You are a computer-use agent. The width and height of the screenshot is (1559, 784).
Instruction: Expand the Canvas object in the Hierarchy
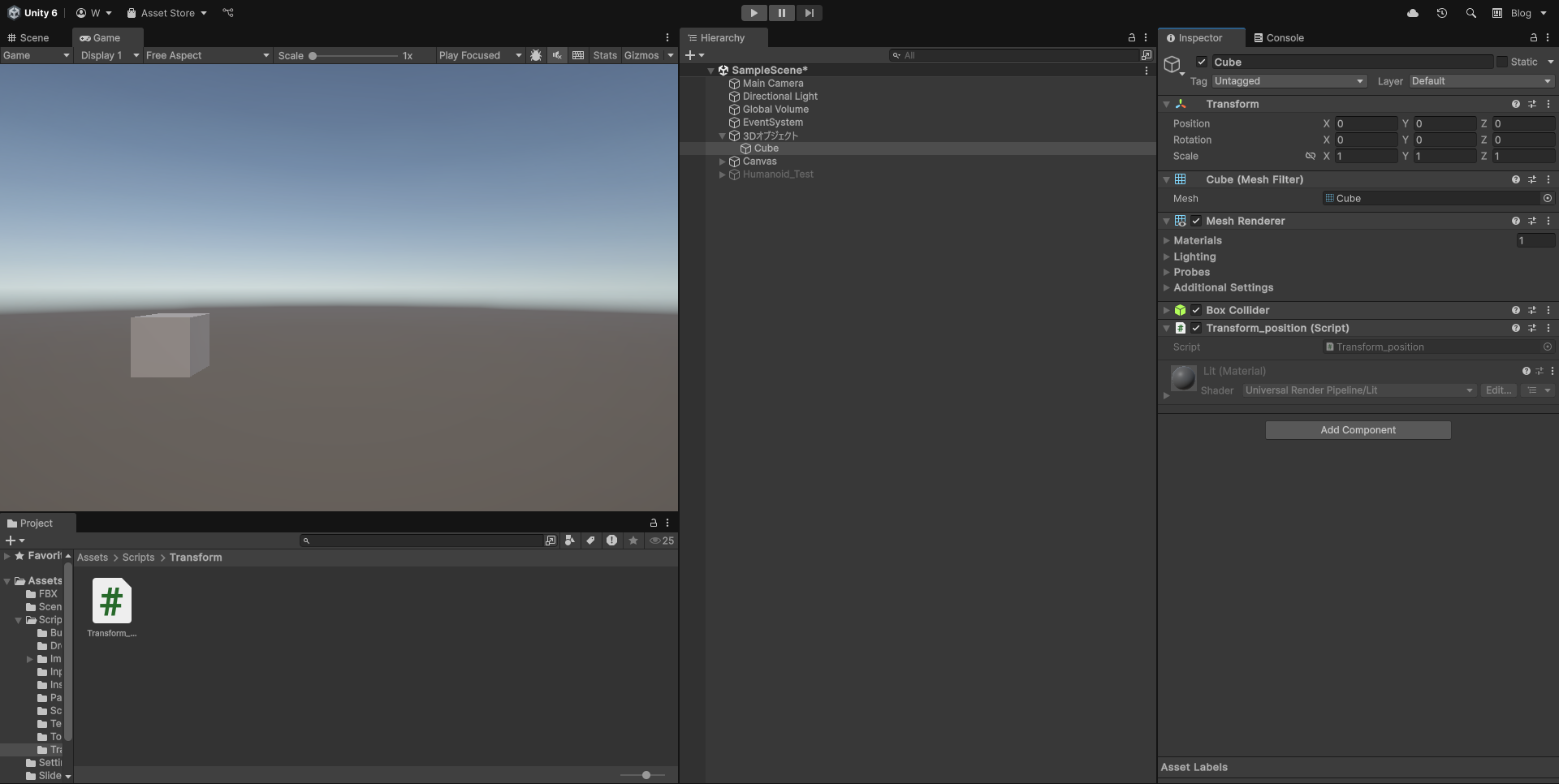722,162
